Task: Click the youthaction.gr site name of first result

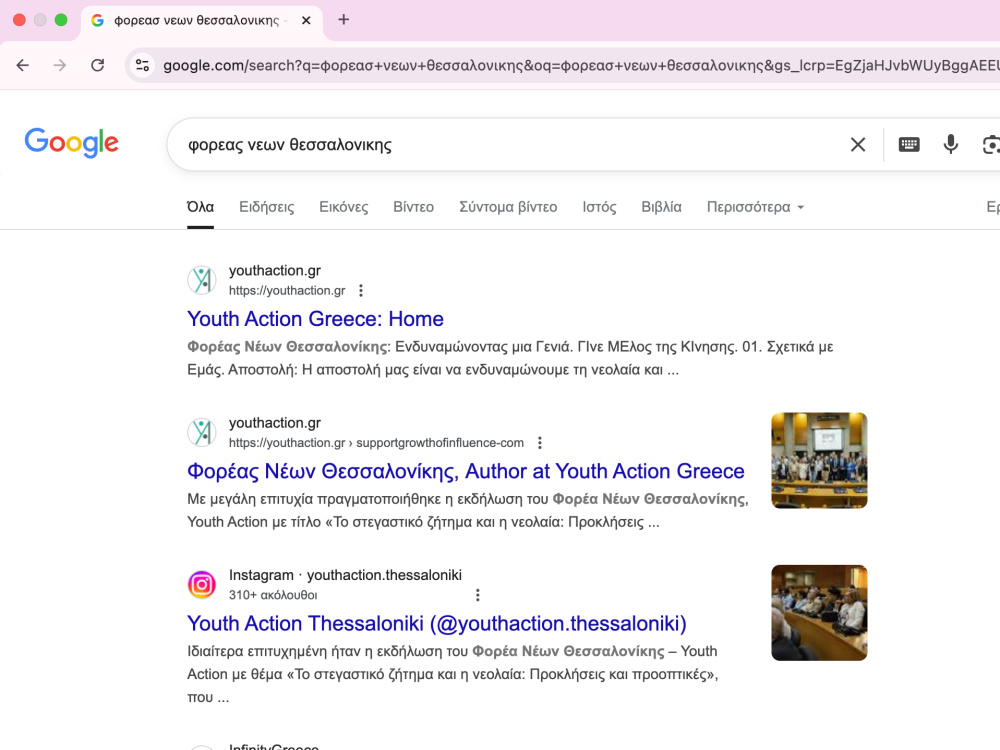Action: coord(275,270)
